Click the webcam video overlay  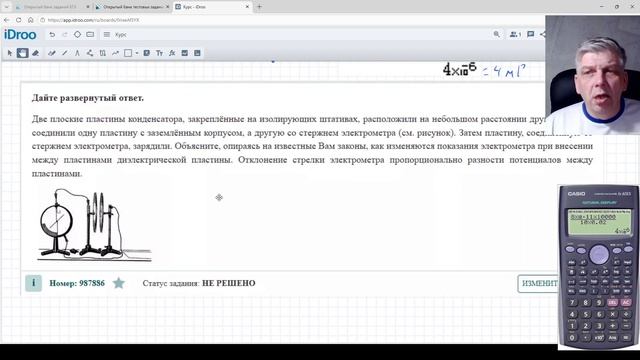click(x=593, y=75)
